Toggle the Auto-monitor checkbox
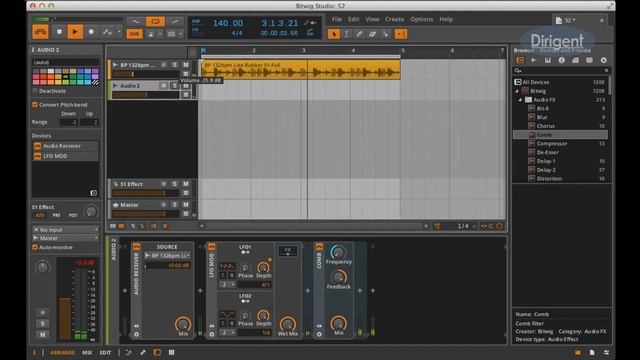Screen dimensions: 640x360 pyautogui.click(x=35, y=247)
